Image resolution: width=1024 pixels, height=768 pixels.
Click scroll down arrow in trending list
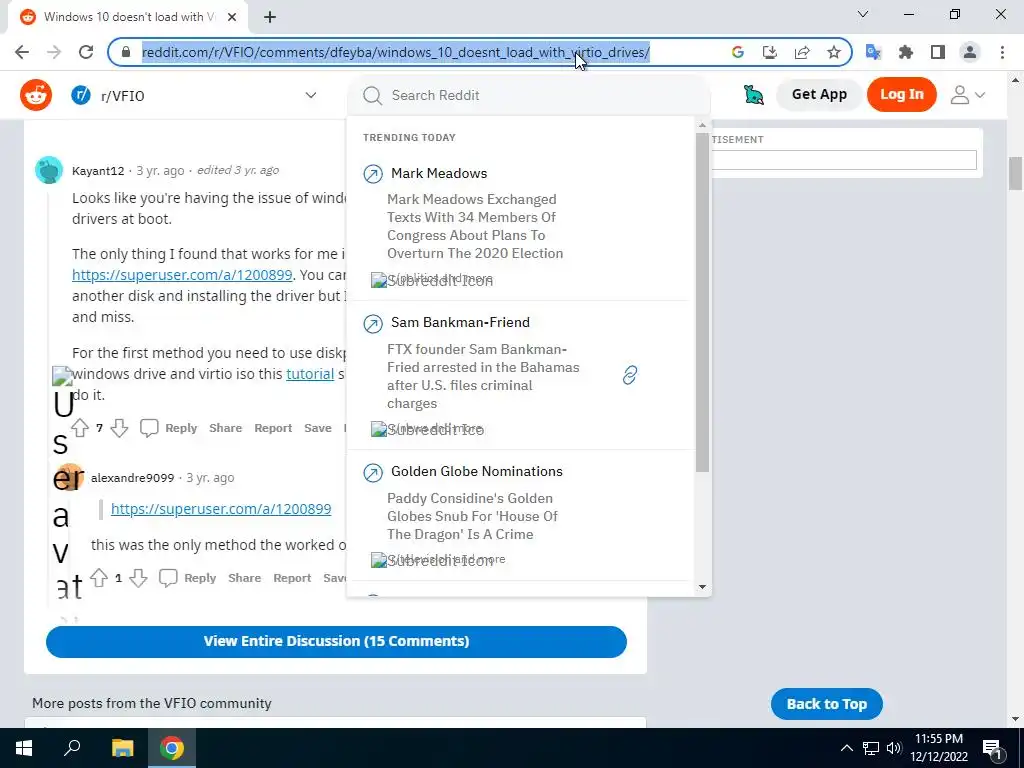702,587
